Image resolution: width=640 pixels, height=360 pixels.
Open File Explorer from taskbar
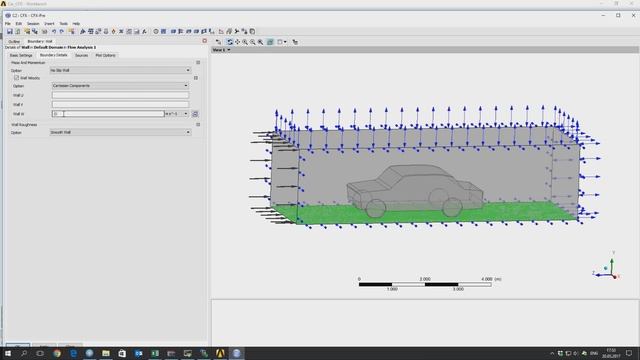pos(106,353)
